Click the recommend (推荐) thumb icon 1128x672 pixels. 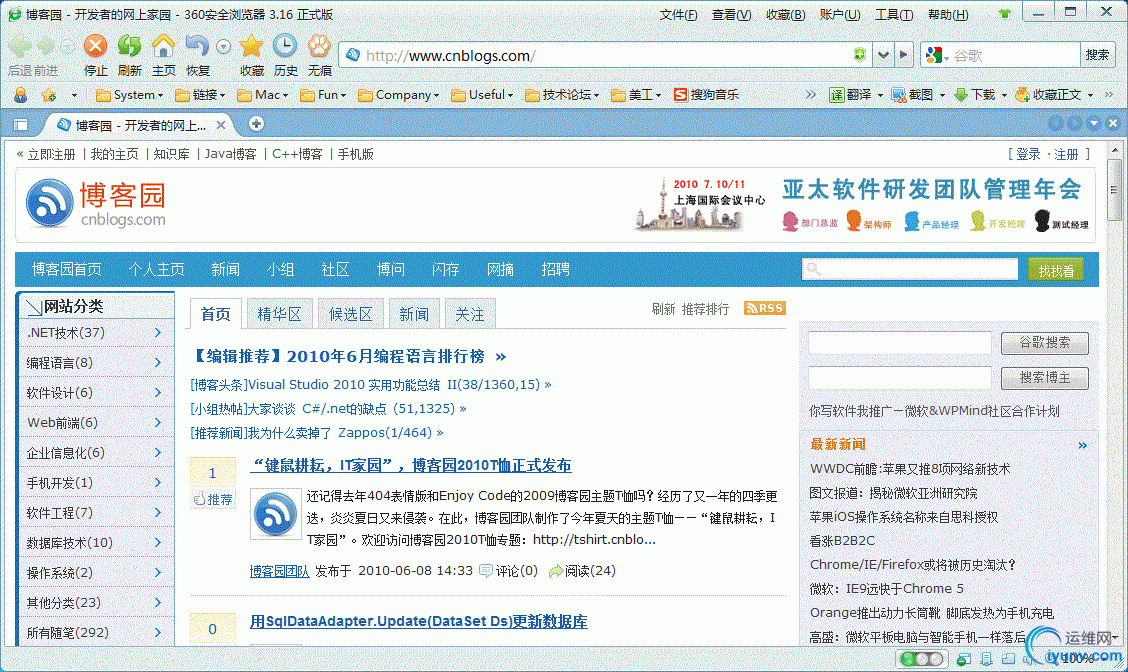pyautogui.click(x=213, y=499)
